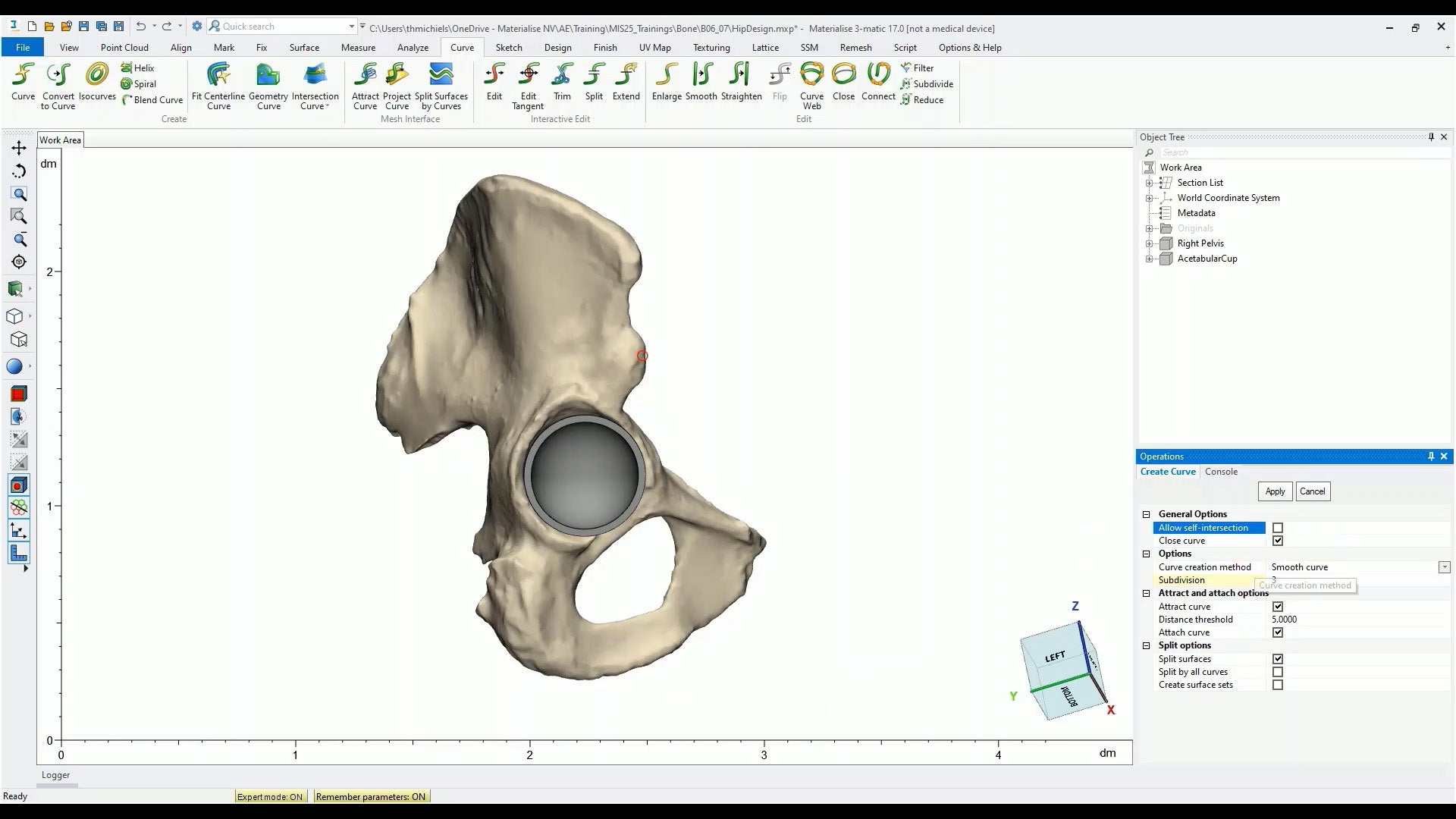Enable Allow self-intersection checkbox
Screen dimensions: 1456x819
coord(1278,528)
